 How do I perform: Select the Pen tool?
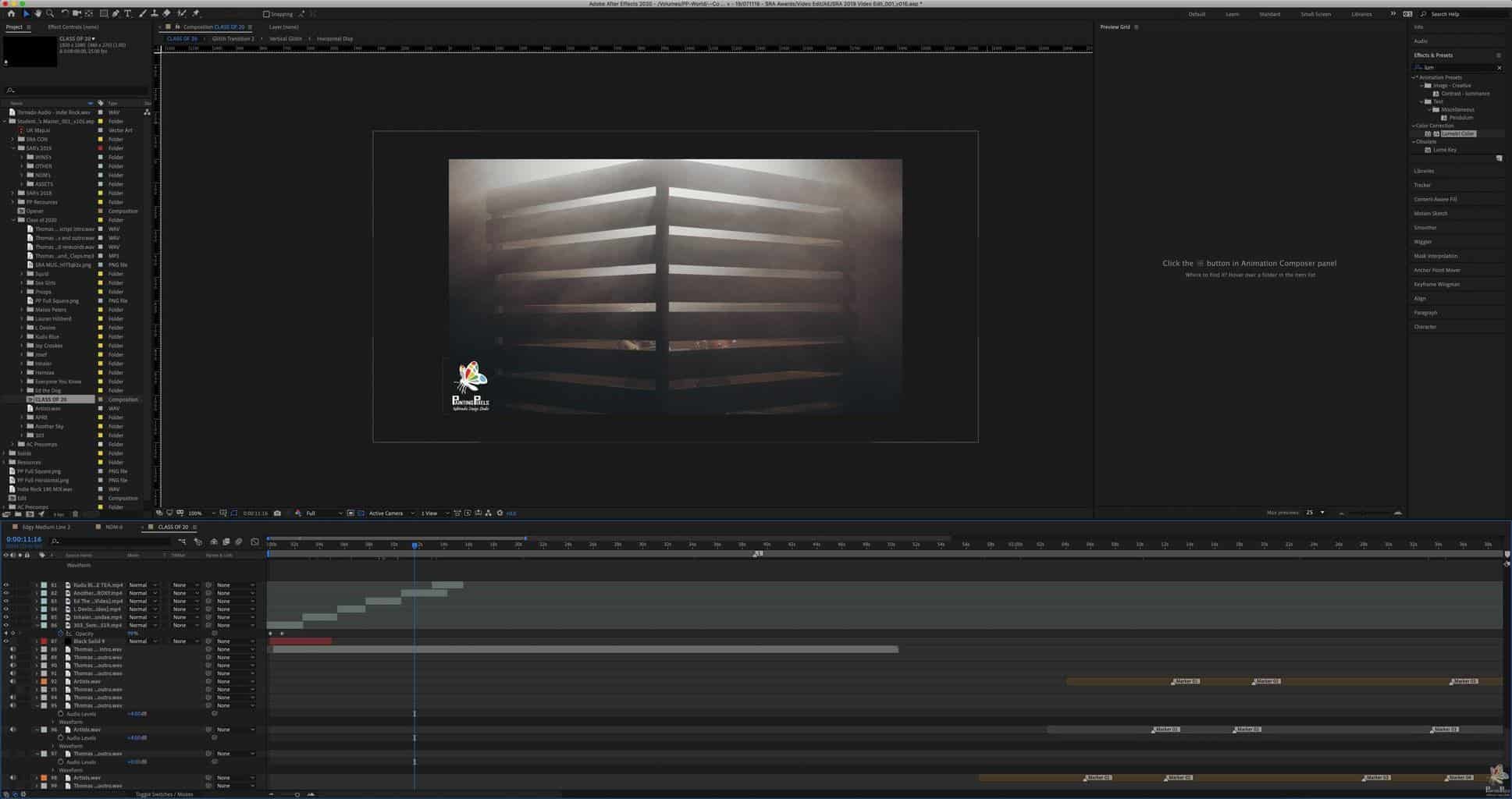click(116, 13)
